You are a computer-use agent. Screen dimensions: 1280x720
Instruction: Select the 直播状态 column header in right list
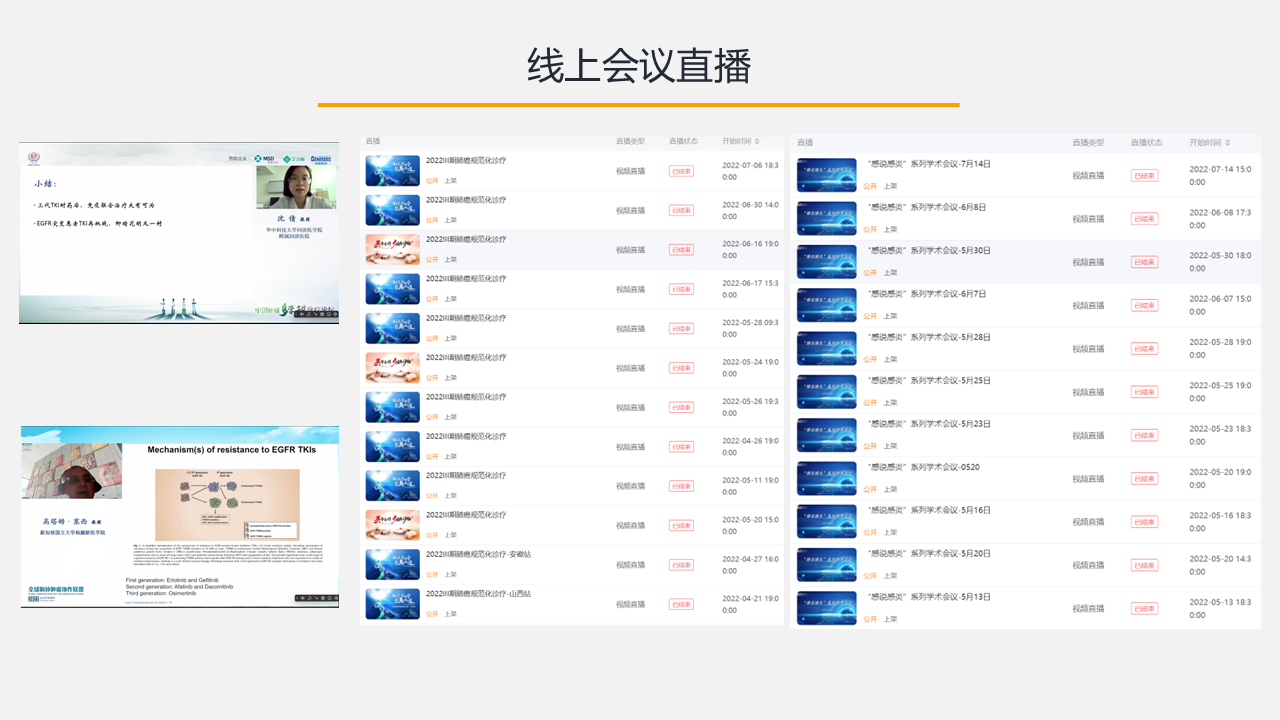coord(1146,143)
